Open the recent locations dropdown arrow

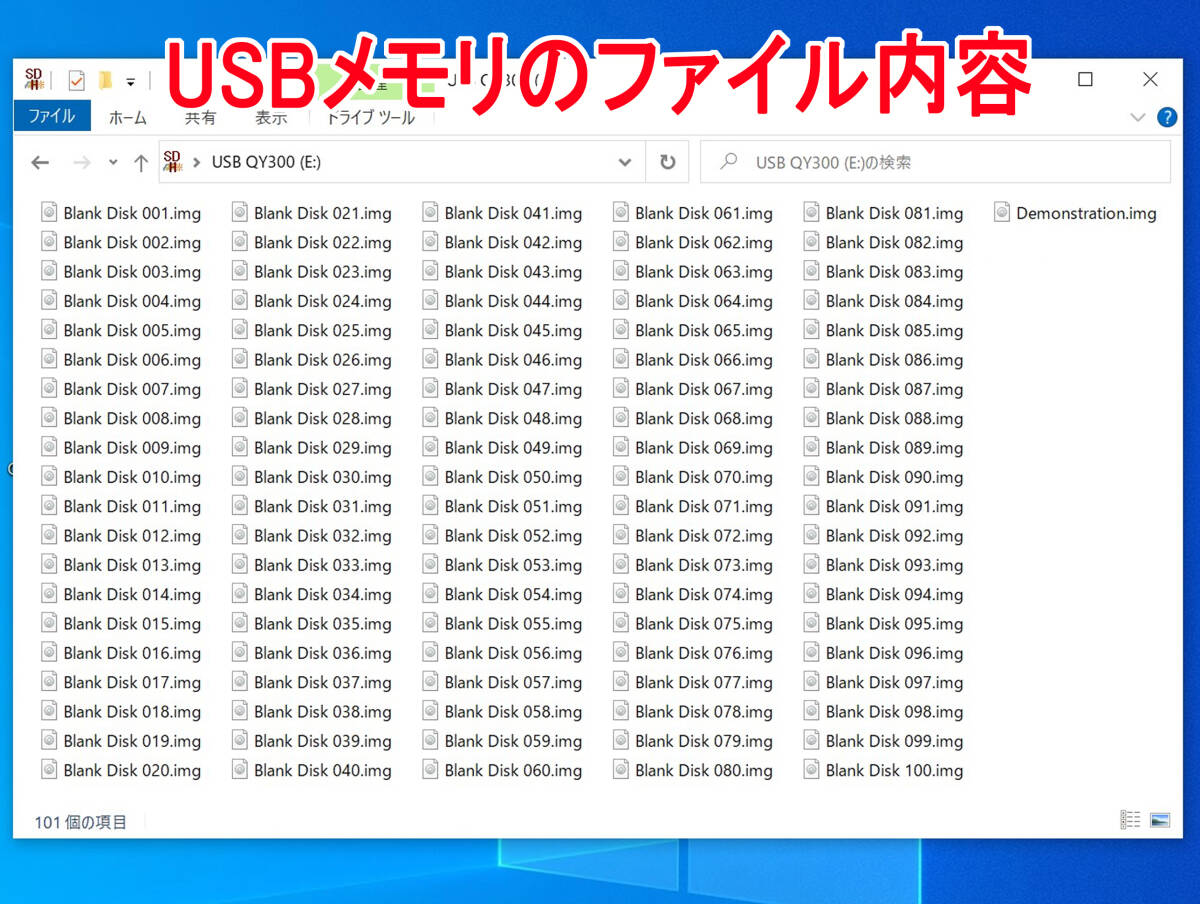click(x=113, y=162)
